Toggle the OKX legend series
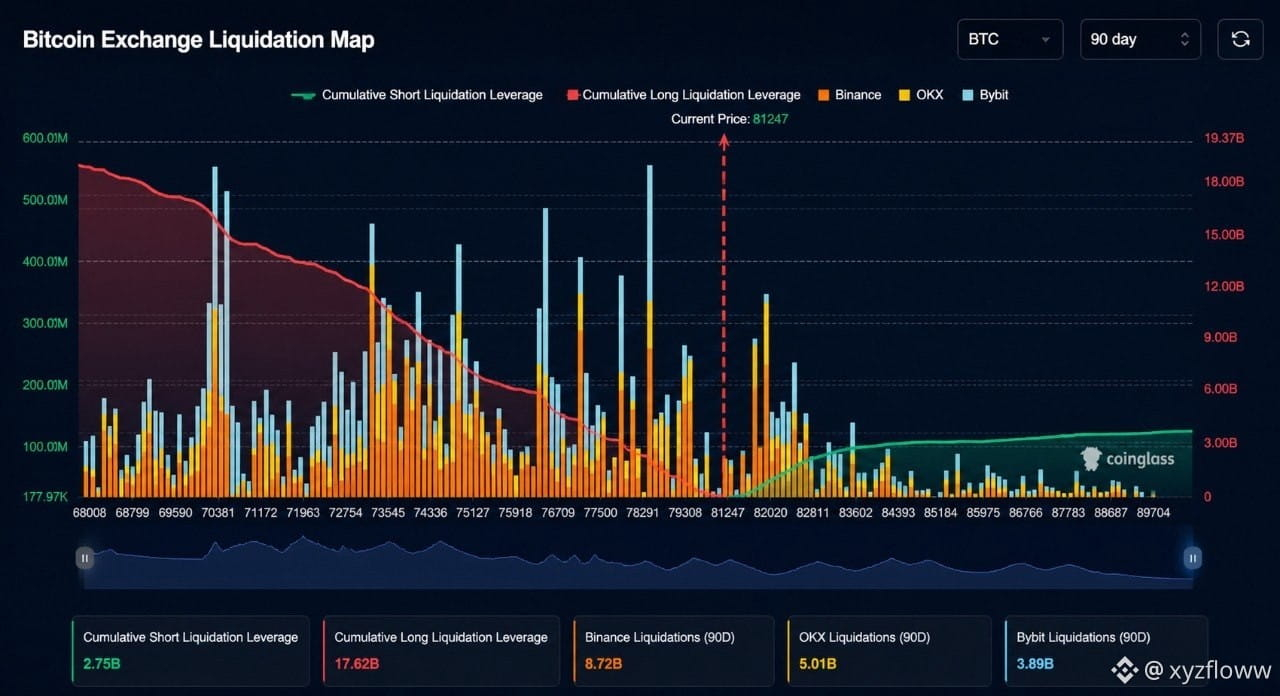This screenshot has width=1280, height=696. (x=921, y=95)
